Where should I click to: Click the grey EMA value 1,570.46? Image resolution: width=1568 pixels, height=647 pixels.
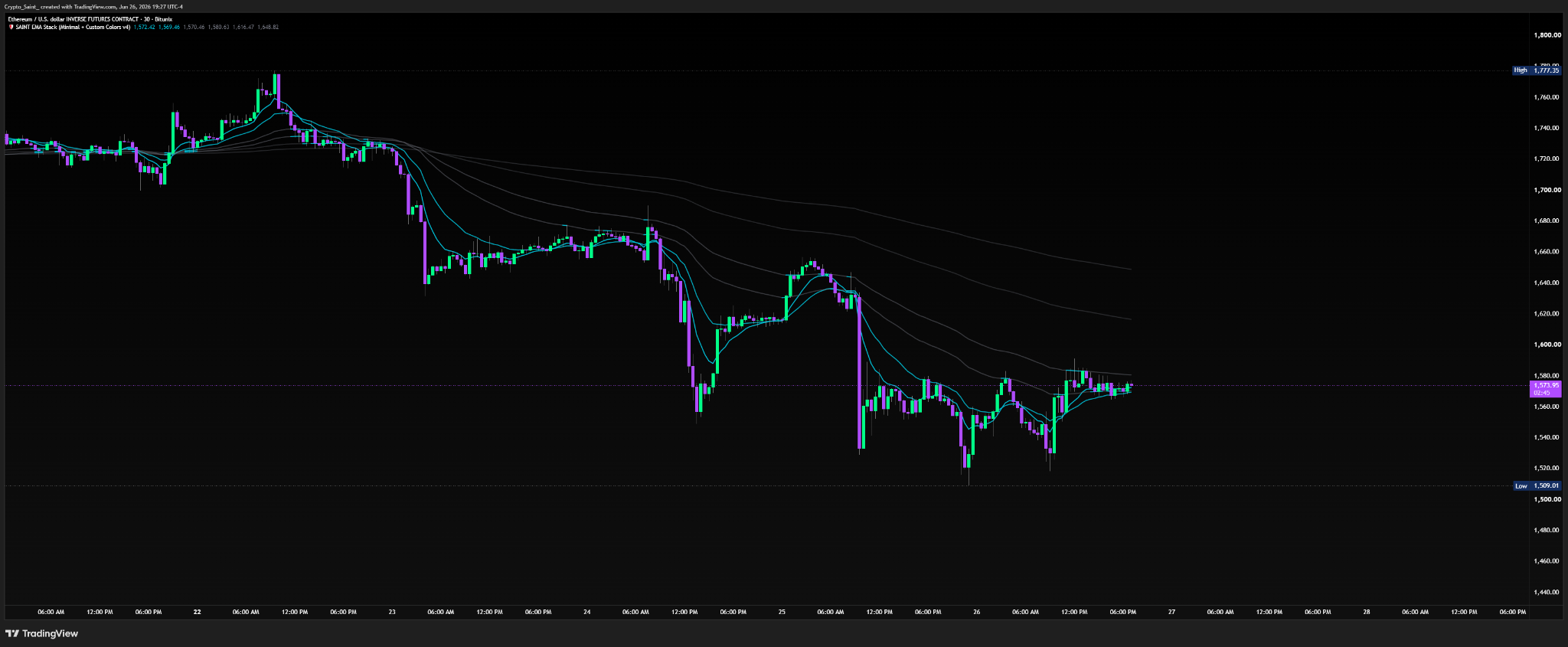(x=194, y=27)
